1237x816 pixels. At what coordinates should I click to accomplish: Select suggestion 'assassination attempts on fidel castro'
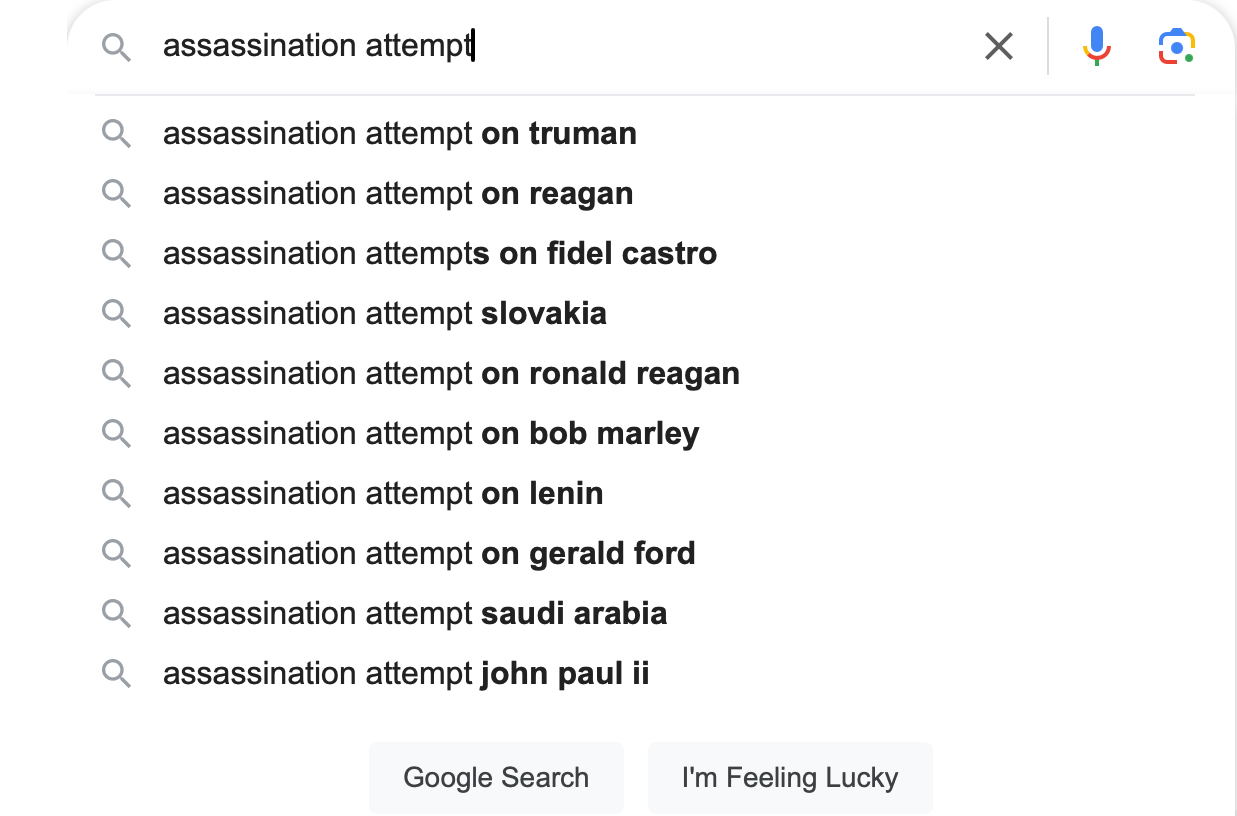point(439,253)
